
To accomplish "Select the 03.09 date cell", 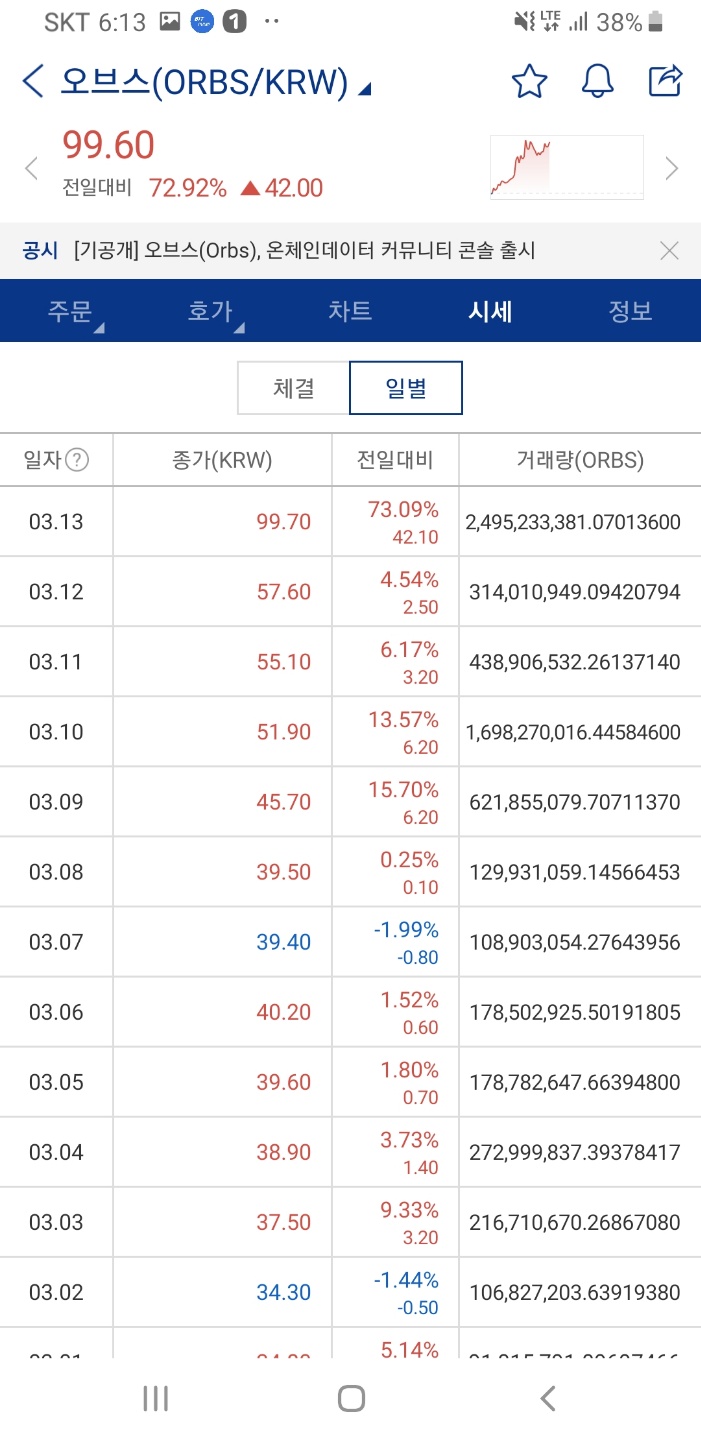I will [56, 801].
